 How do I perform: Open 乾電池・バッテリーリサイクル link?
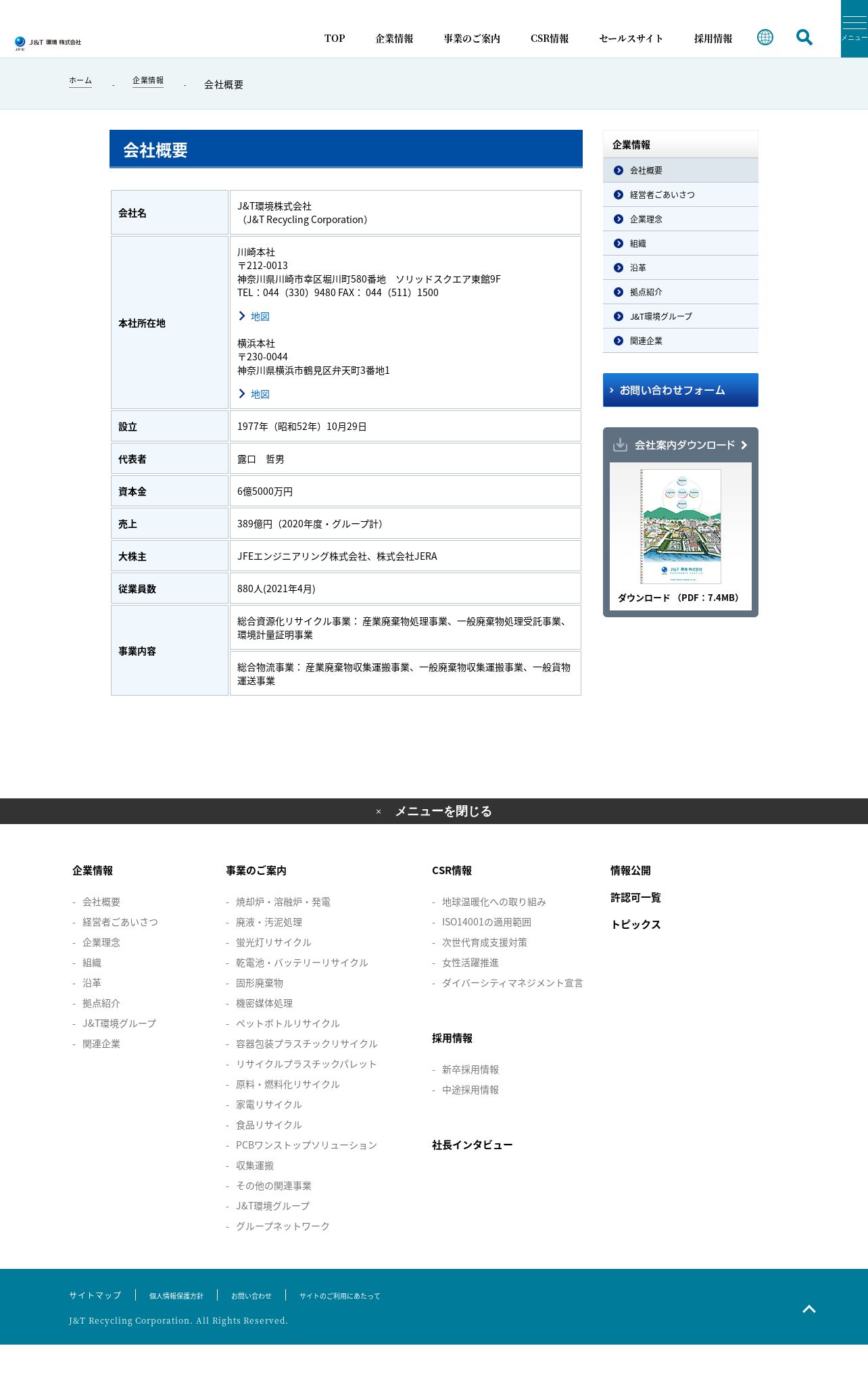click(302, 963)
